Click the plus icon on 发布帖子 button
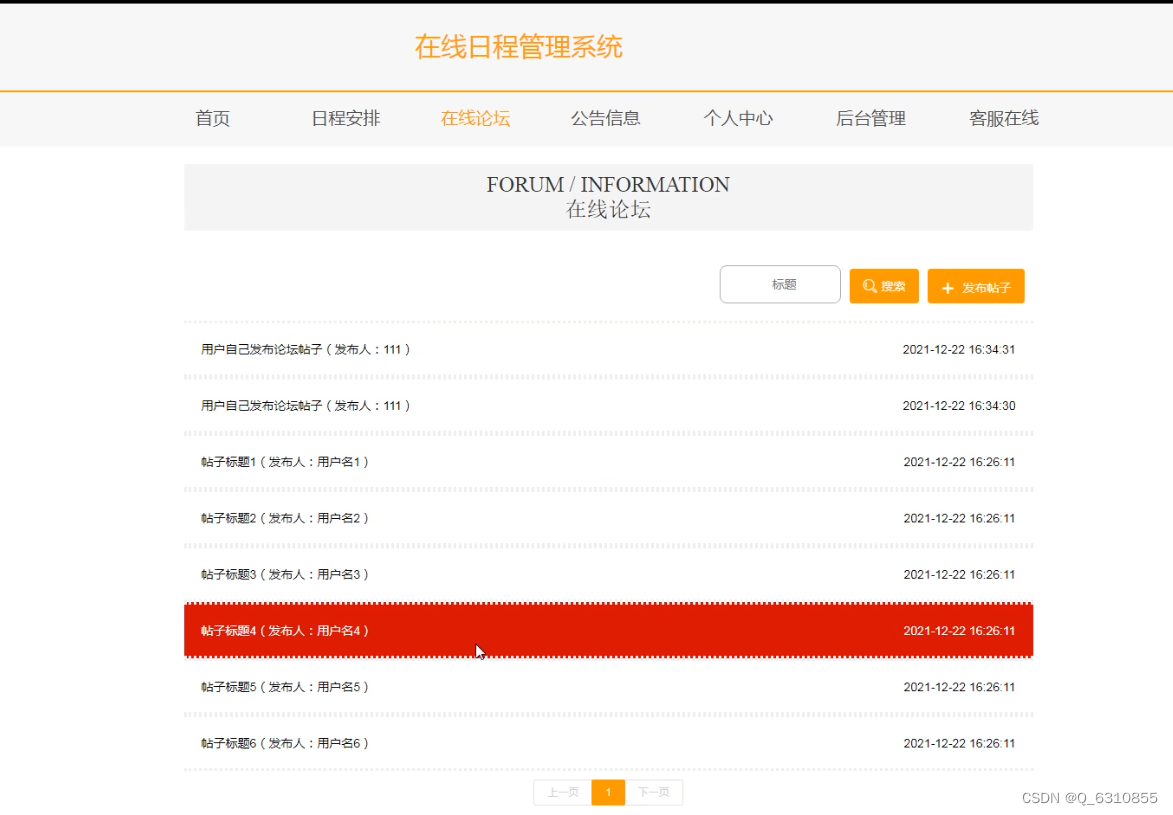The image size is (1173, 815). pyautogui.click(x=947, y=287)
